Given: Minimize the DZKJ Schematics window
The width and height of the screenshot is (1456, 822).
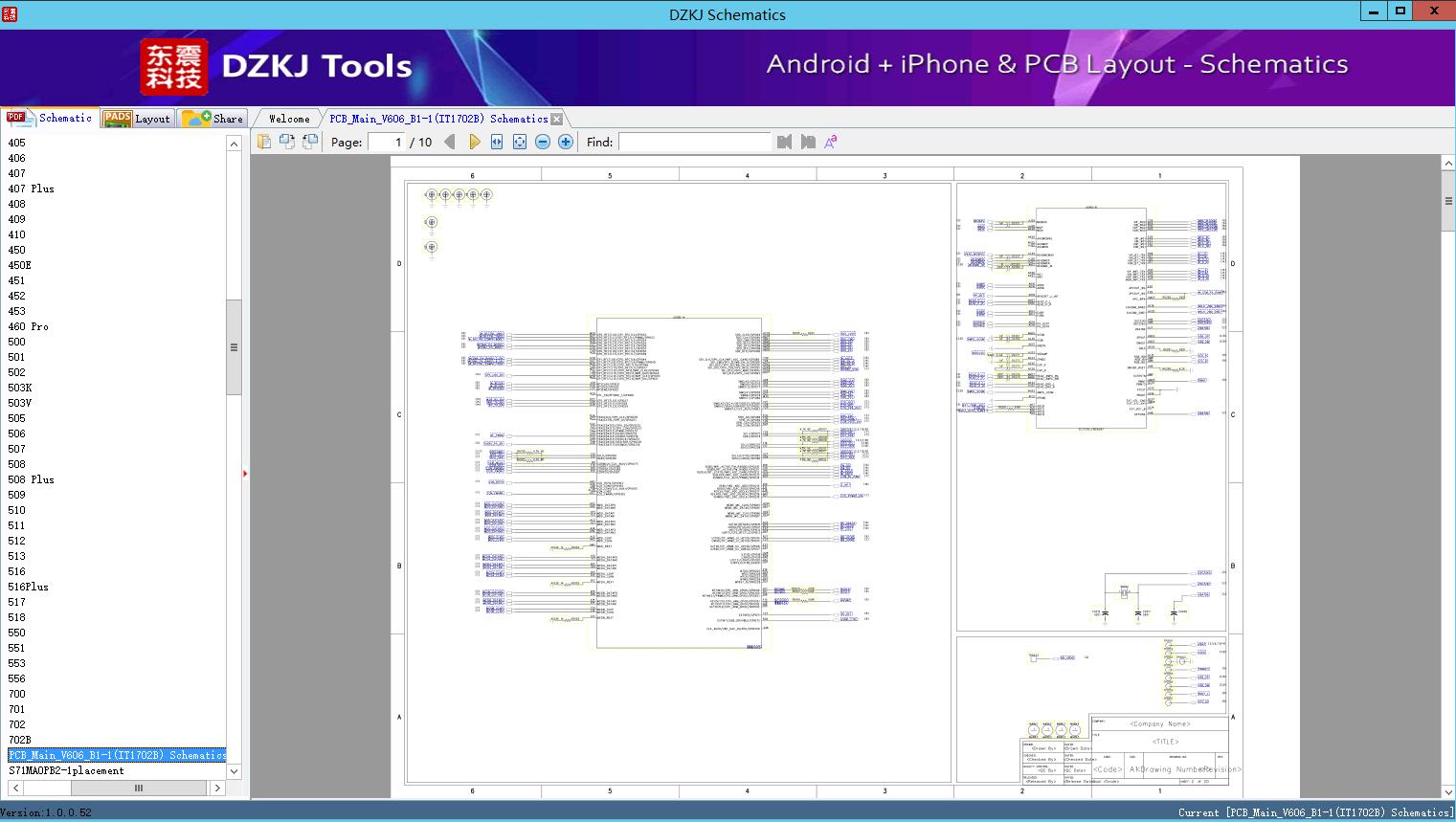Looking at the screenshot, I should coord(1374,11).
